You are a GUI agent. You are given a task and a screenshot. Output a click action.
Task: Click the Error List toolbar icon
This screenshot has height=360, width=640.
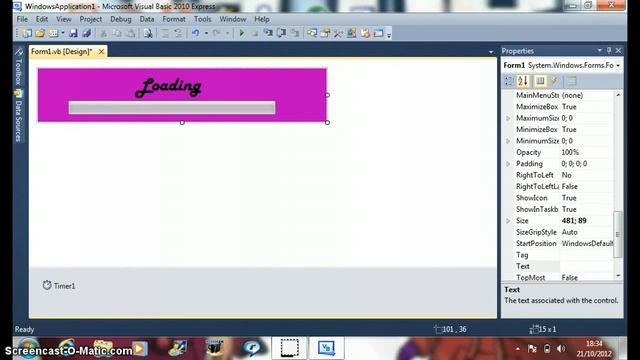[x=365, y=33]
